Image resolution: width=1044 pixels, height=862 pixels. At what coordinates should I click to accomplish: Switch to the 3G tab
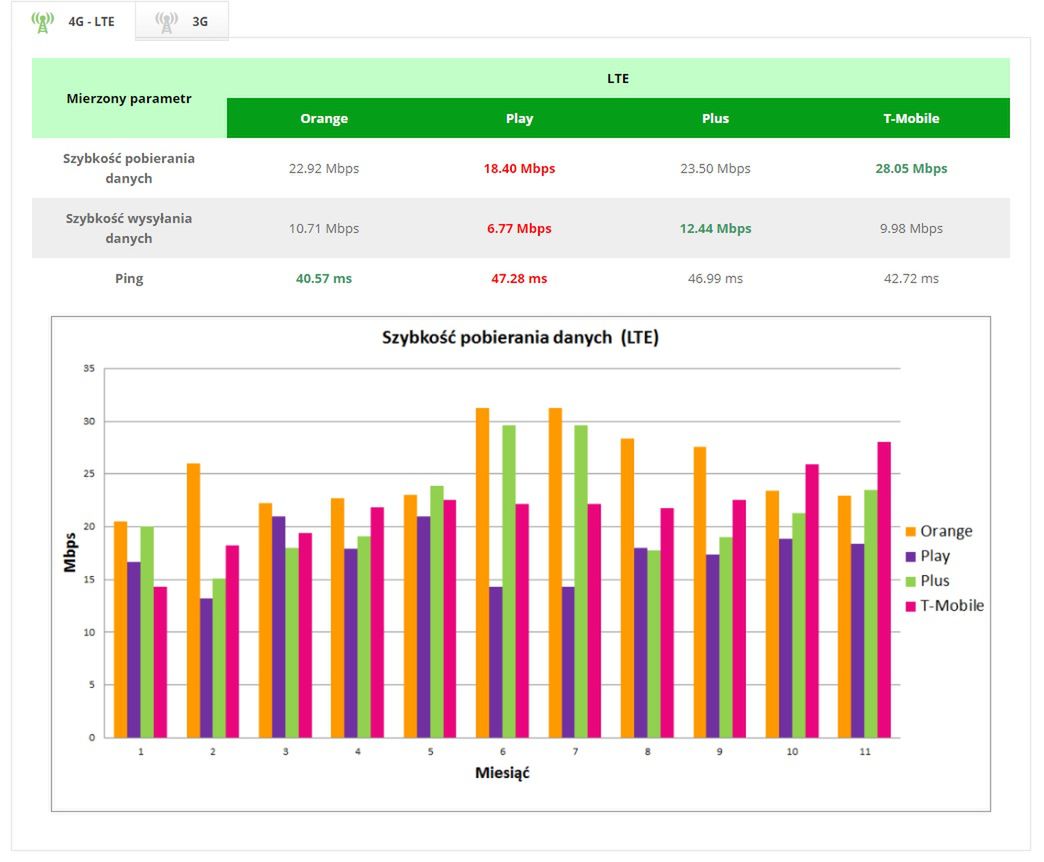[182, 21]
